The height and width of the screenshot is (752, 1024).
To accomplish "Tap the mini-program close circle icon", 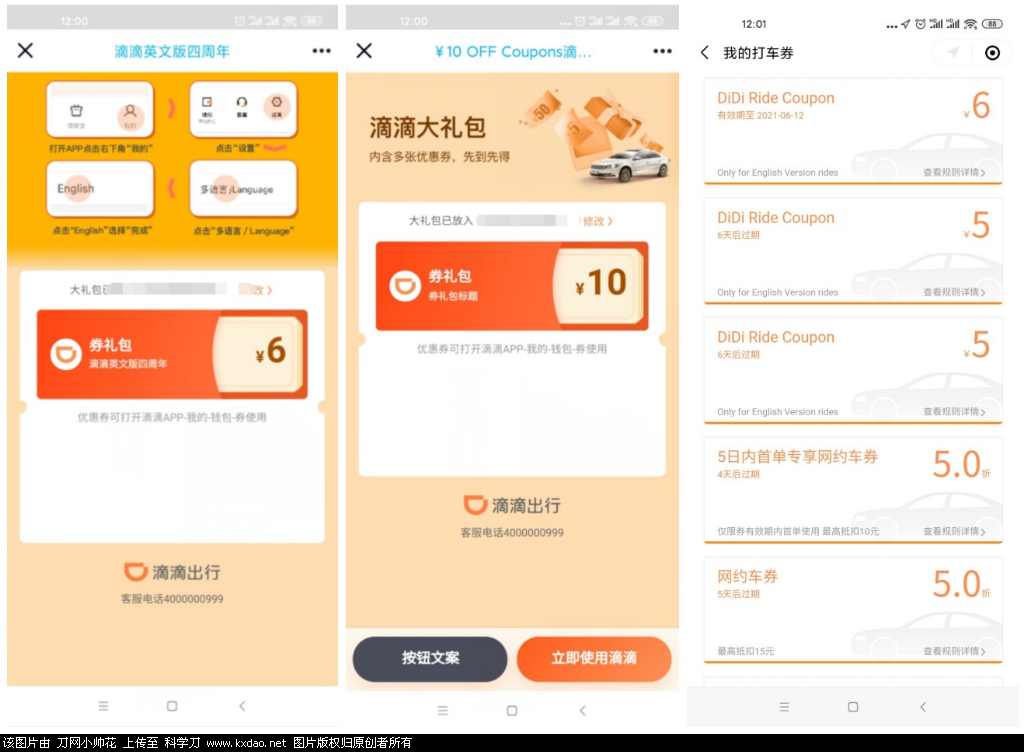I will (991, 53).
